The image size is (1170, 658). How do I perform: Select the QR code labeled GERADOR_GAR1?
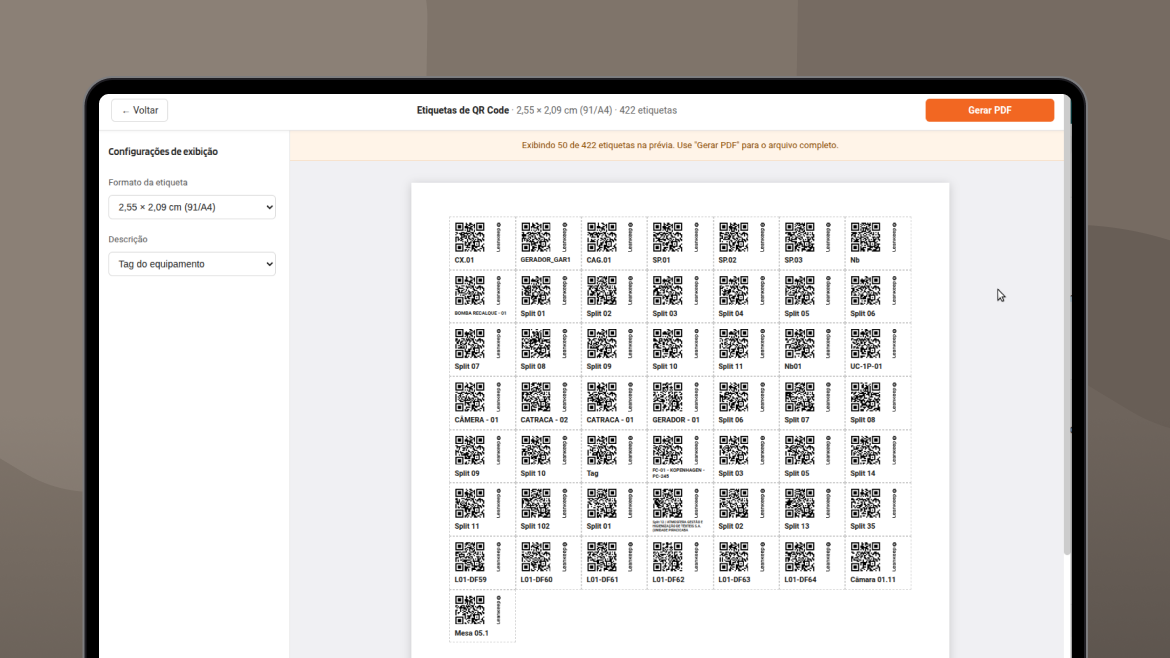[x=536, y=237]
